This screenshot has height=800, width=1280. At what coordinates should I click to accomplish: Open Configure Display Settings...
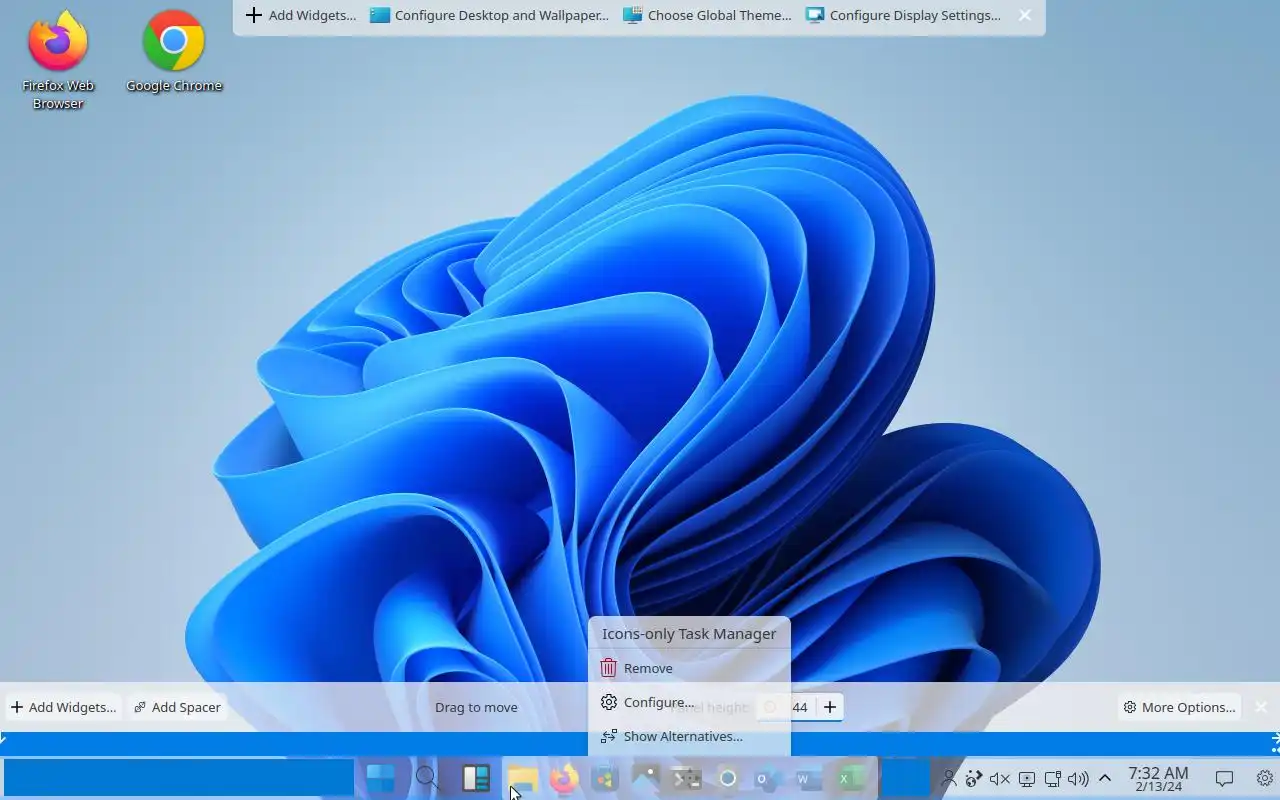coord(903,15)
